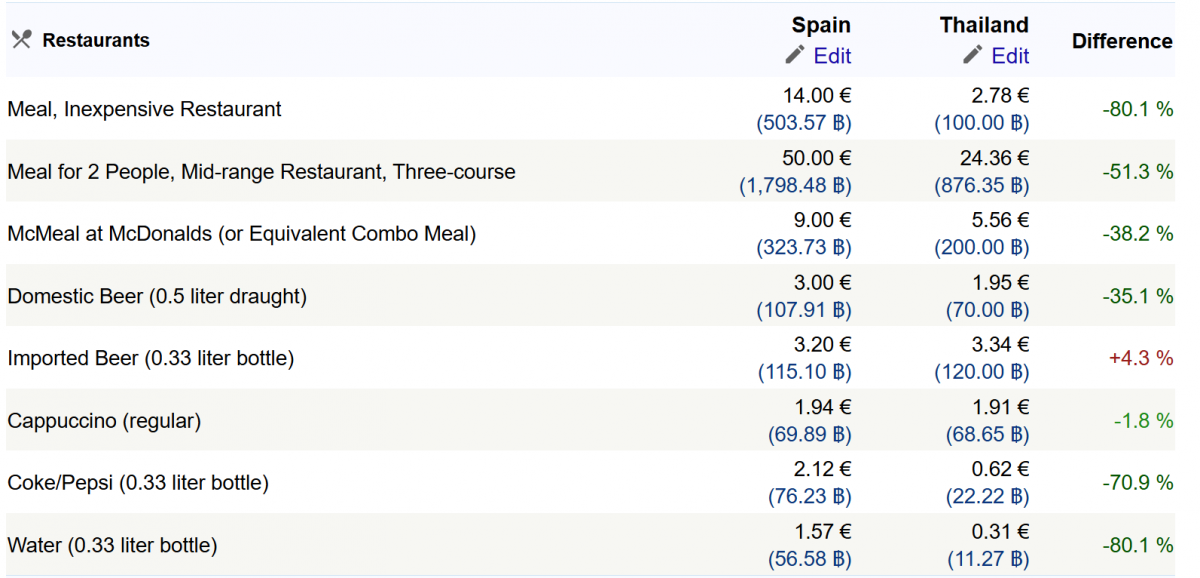
Task: Open the Edit link for Thailand
Action: click(x=1010, y=56)
